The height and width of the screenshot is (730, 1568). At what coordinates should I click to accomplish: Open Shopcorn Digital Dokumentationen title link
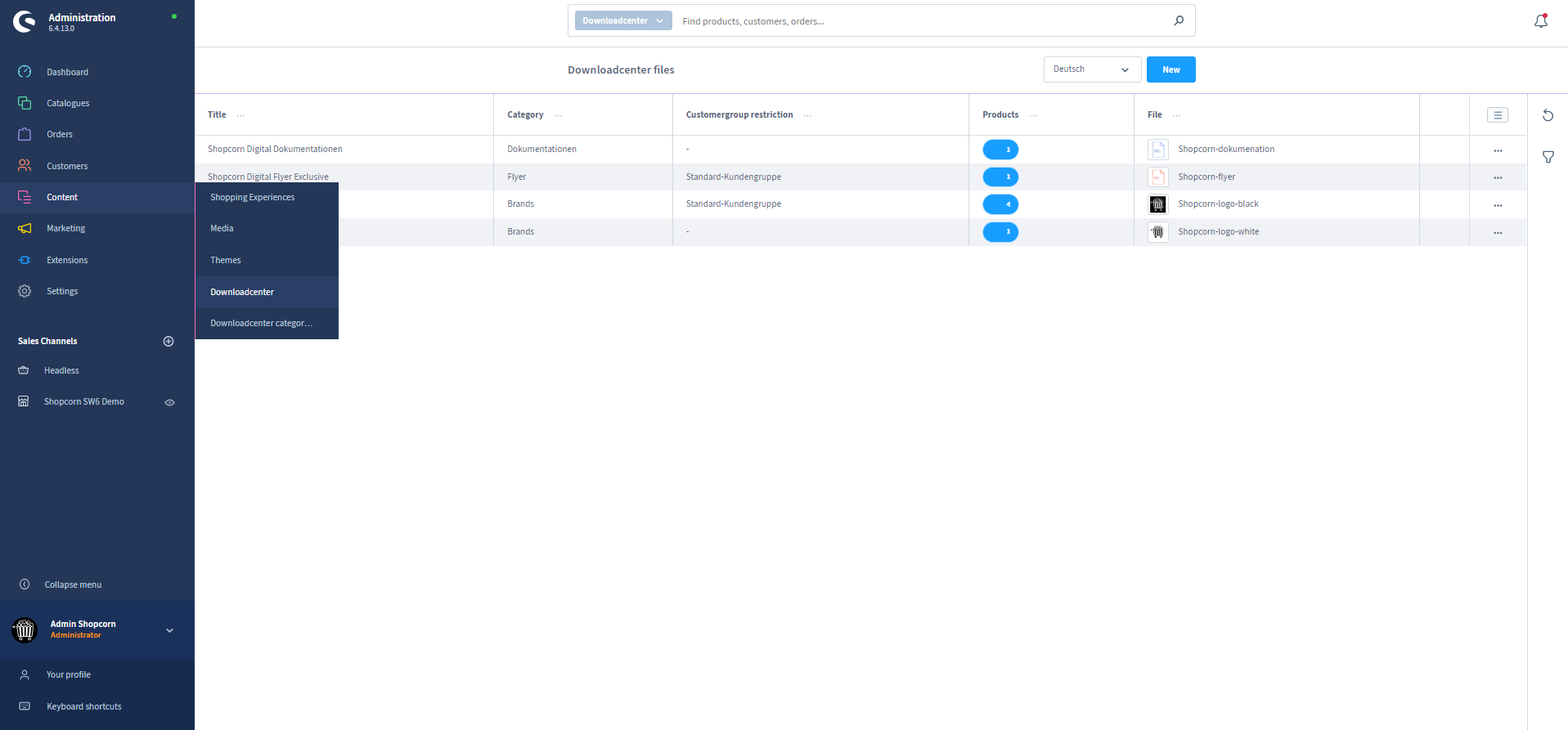[x=275, y=149]
